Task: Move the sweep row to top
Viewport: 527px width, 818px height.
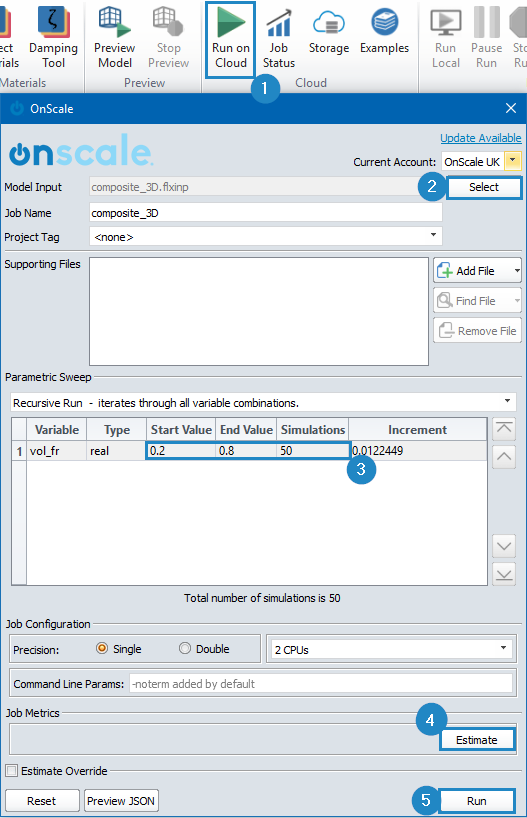Action: click(504, 428)
